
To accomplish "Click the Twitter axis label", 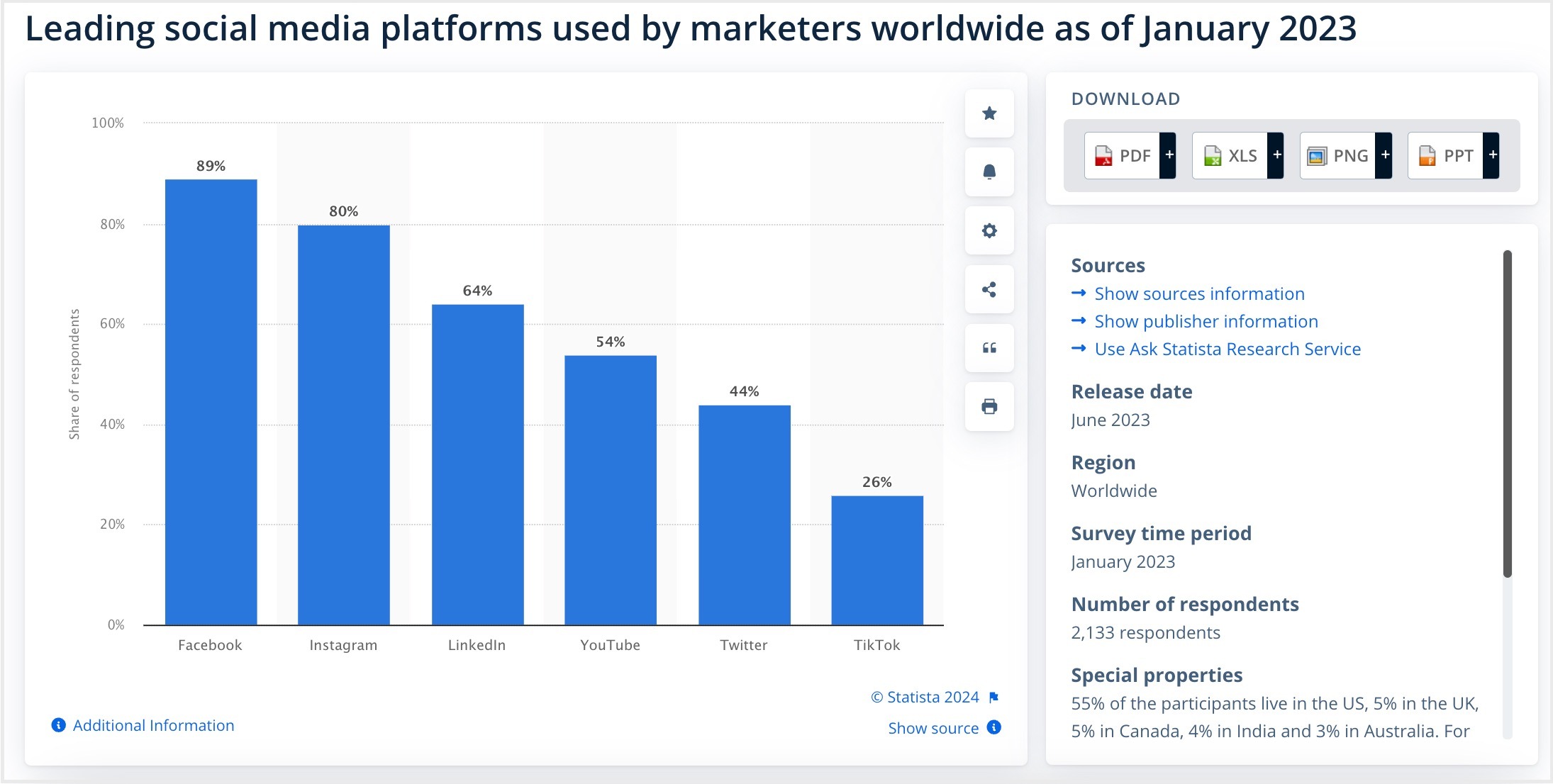I will [744, 645].
